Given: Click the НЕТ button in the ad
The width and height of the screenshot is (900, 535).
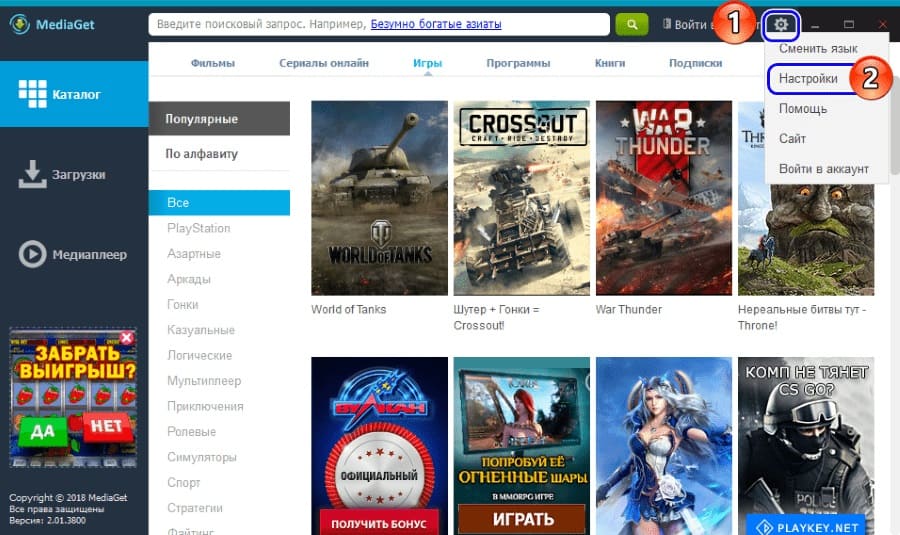Looking at the screenshot, I should point(107,427).
